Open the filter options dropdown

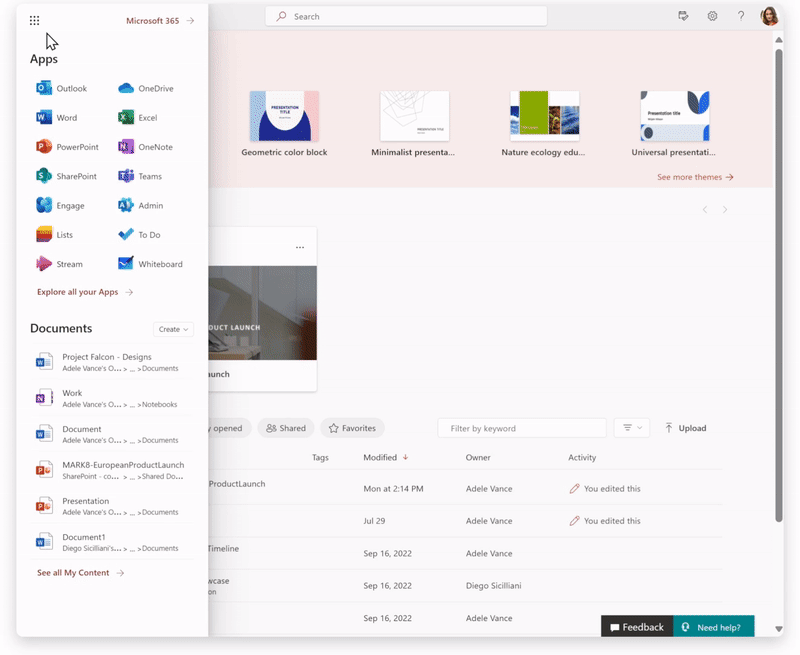tap(632, 428)
